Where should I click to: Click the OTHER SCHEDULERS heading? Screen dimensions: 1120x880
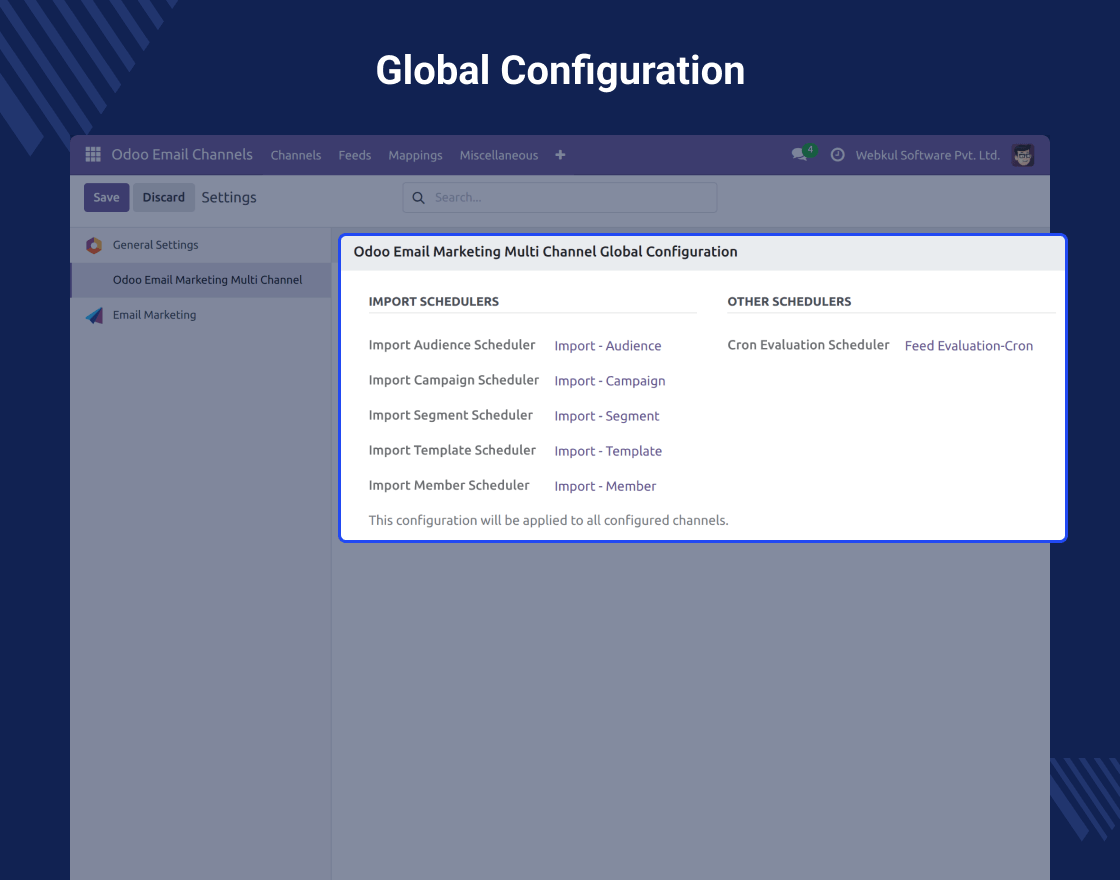789,301
